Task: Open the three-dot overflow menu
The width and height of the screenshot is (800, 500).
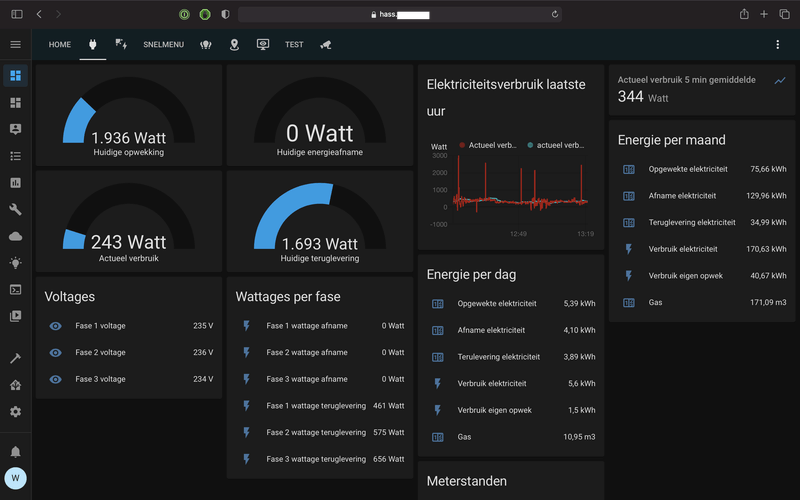Action: click(x=777, y=44)
